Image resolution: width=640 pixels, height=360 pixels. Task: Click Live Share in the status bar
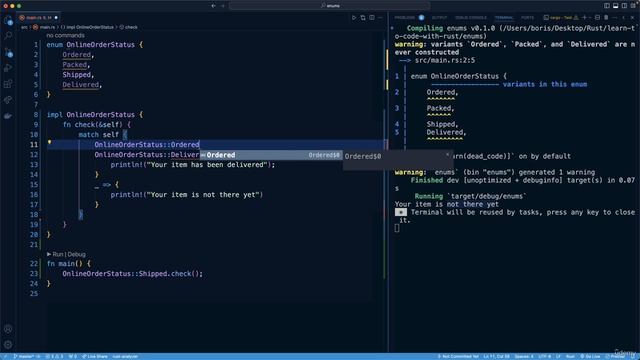pyautogui.click(x=95, y=356)
